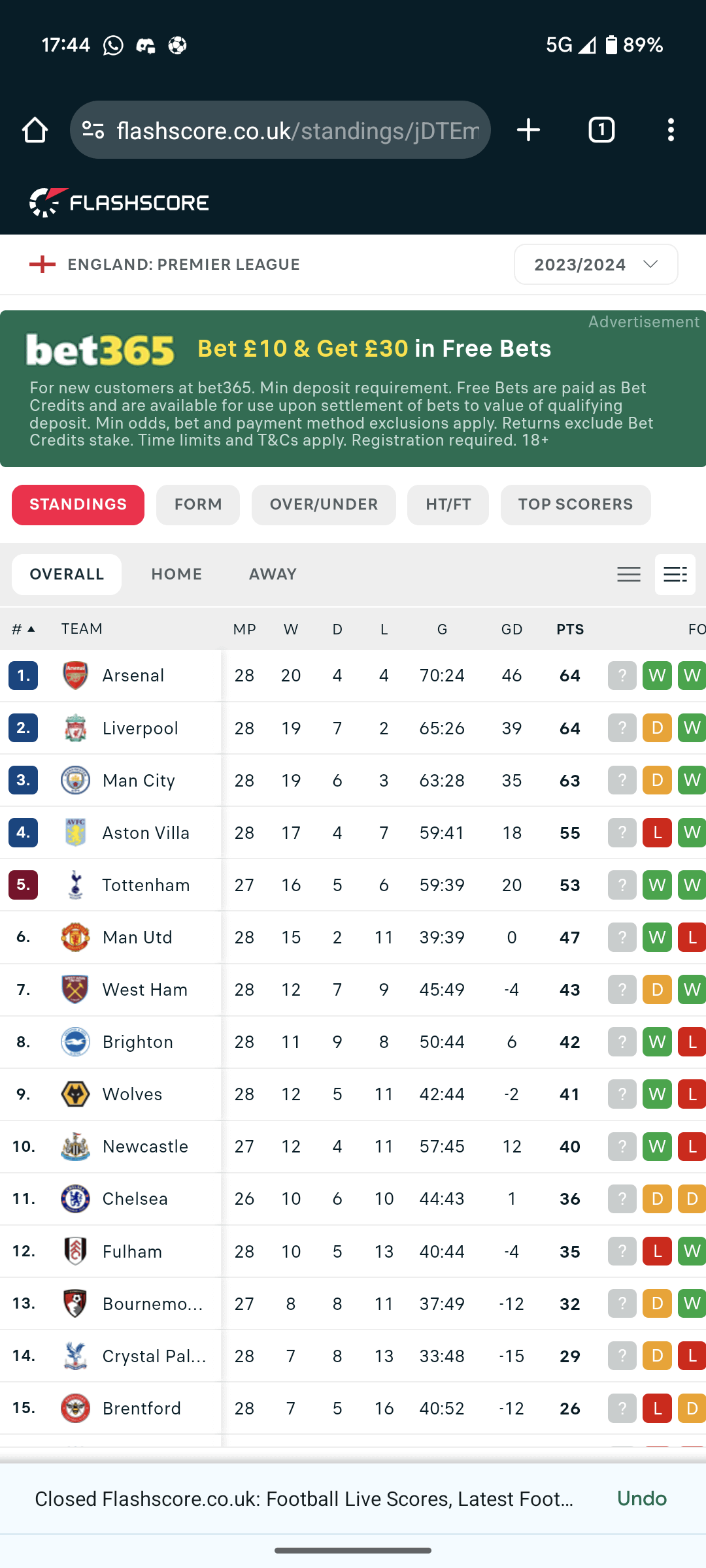
Task: Sort standings by PTS column header
Action: pyautogui.click(x=570, y=630)
